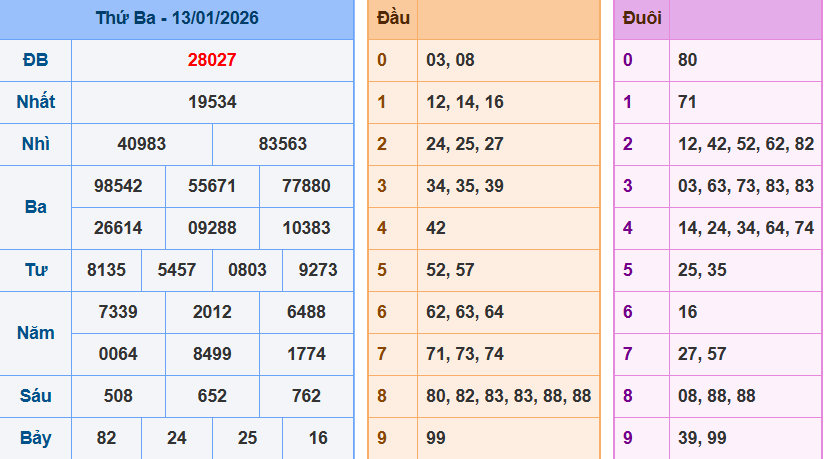
Task: Click the Đuôi column header
Action: pyautogui.click(x=641, y=19)
